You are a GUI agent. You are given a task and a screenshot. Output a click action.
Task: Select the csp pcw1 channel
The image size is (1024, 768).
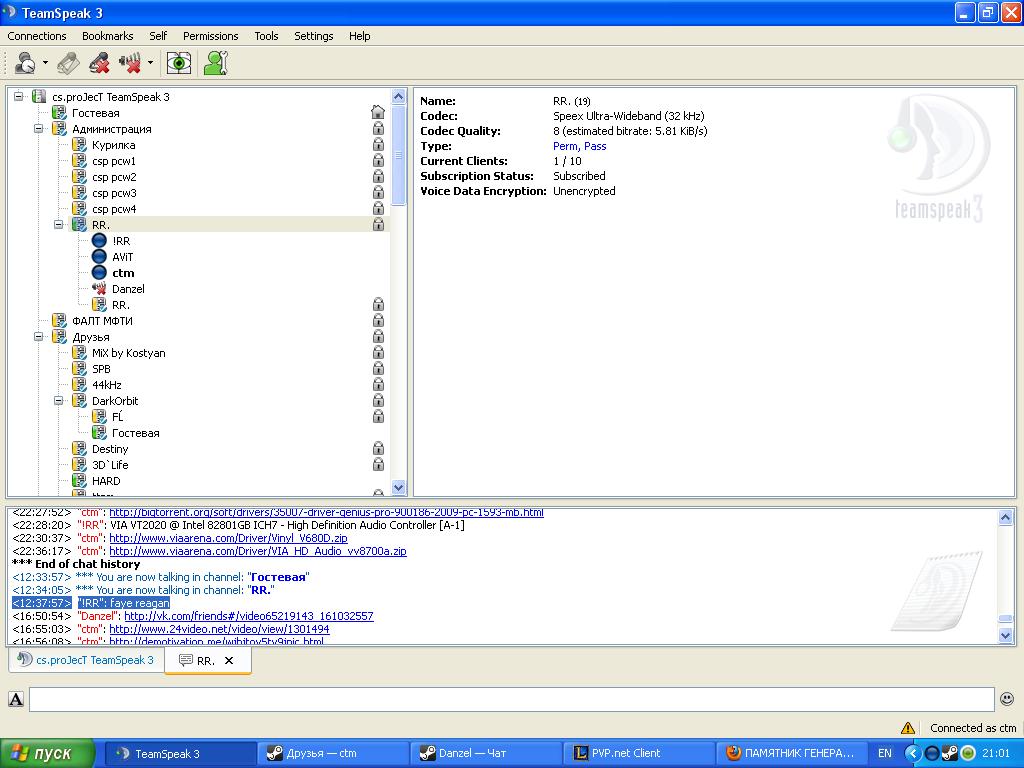coord(114,161)
